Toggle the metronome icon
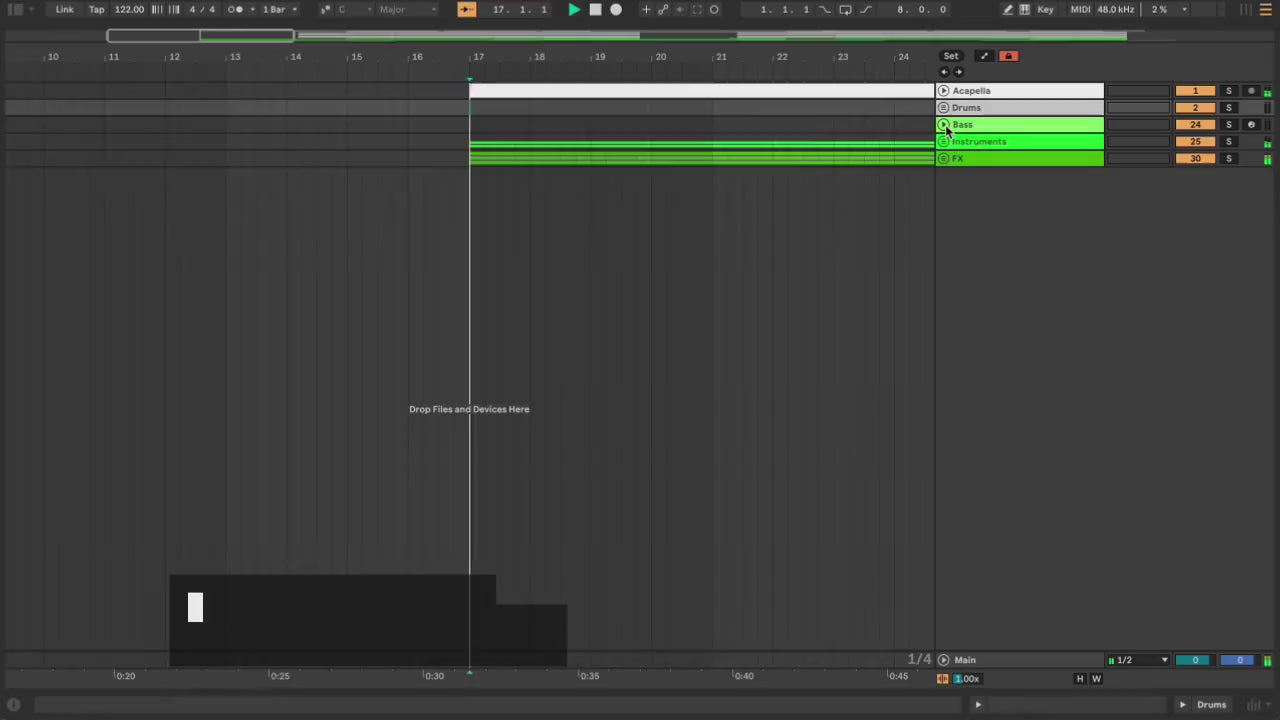The height and width of the screenshot is (720, 1280). click(235, 10)
